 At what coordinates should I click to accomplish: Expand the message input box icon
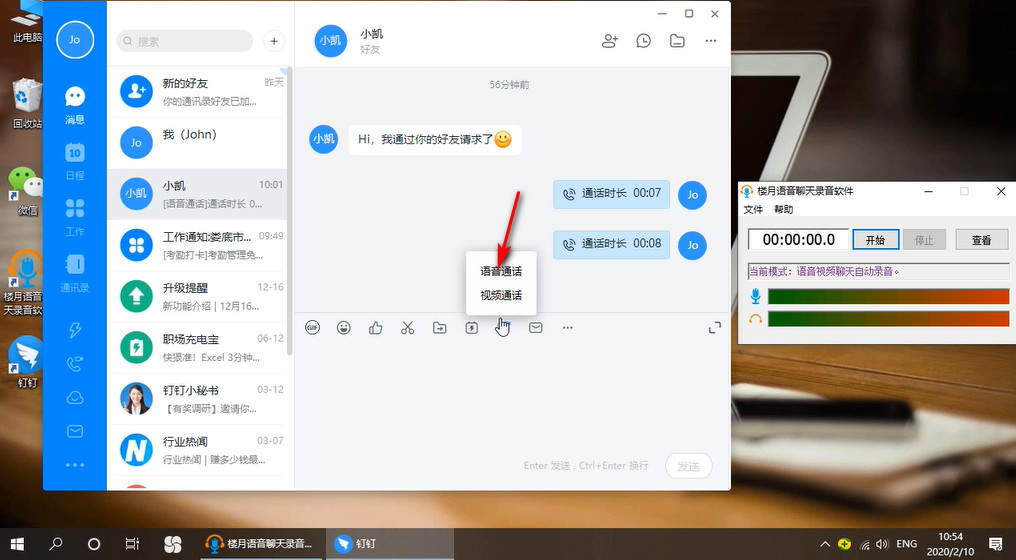pos(715,328)
